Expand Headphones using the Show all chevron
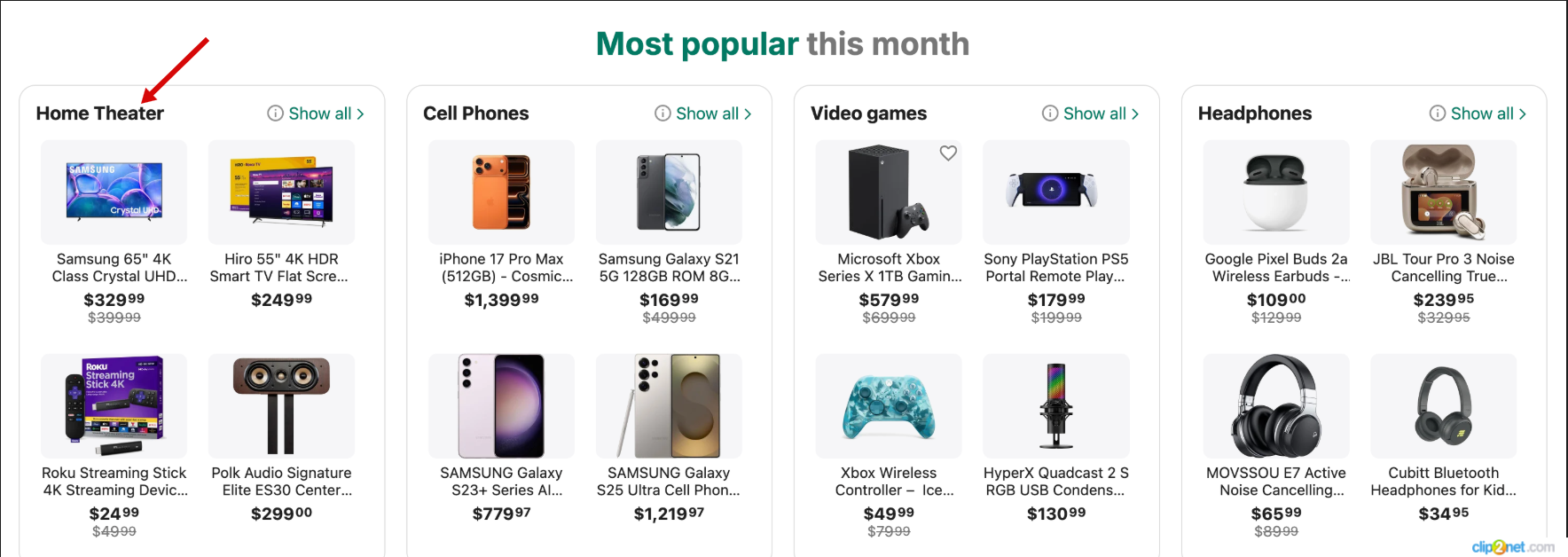 point(1523,114)
